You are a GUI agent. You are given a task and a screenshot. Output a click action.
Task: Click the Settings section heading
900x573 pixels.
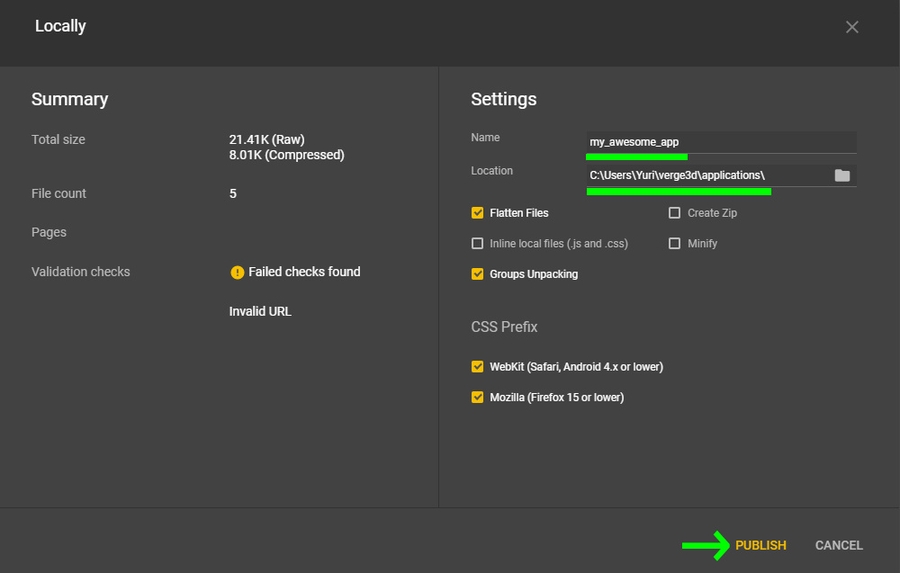click(x=503, y=99)
